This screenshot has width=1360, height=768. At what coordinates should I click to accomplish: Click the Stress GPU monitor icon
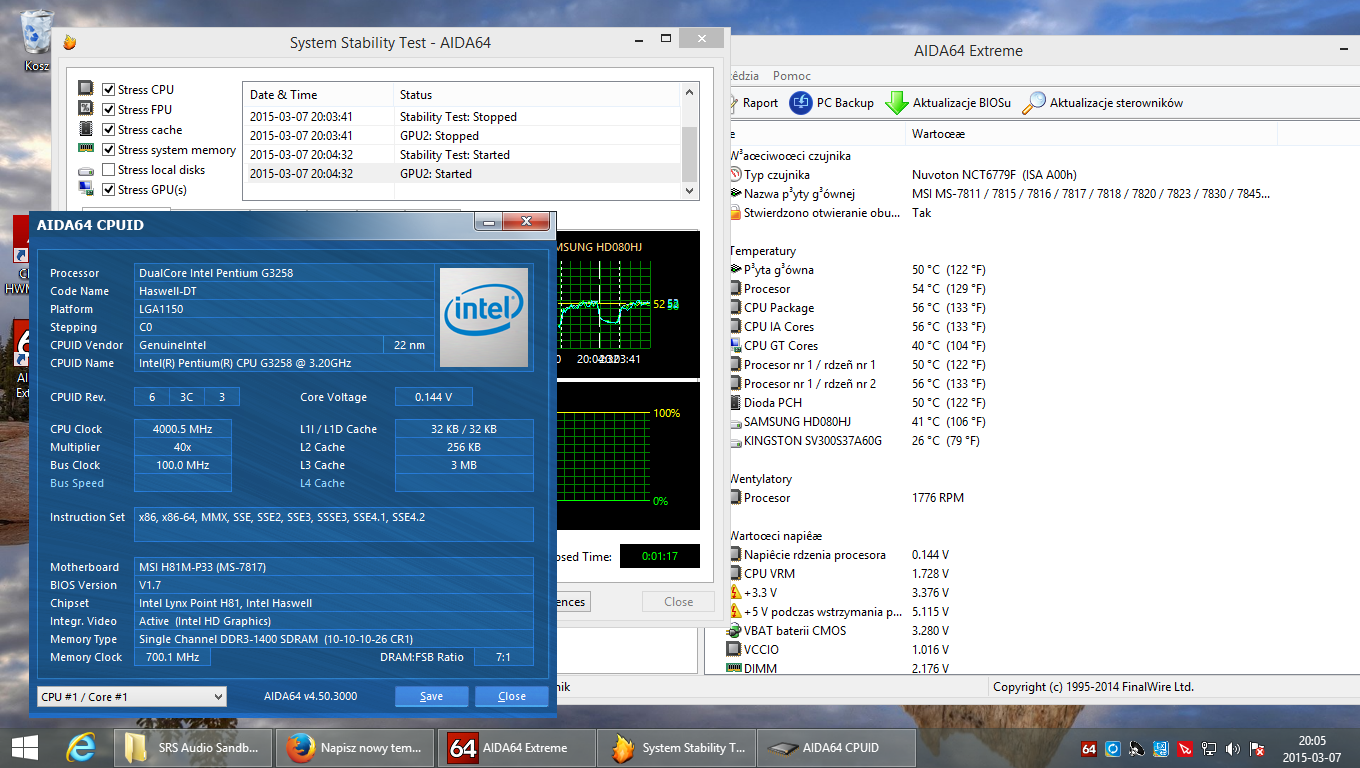point(86,189)
